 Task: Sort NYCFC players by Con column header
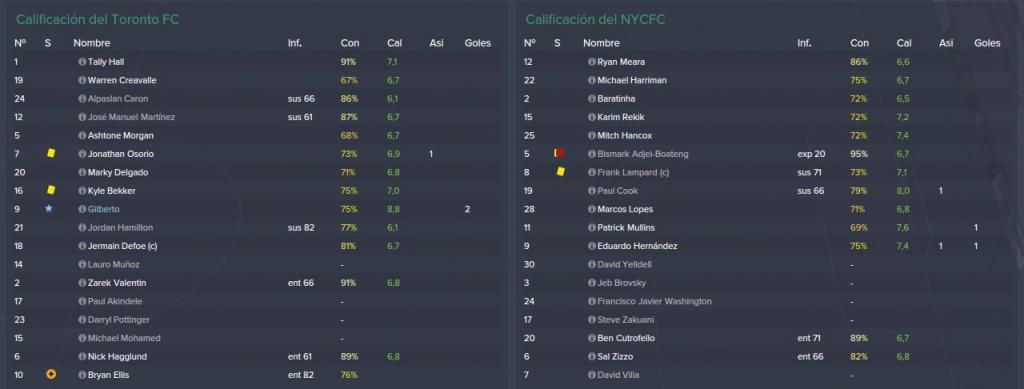point(859,43)
